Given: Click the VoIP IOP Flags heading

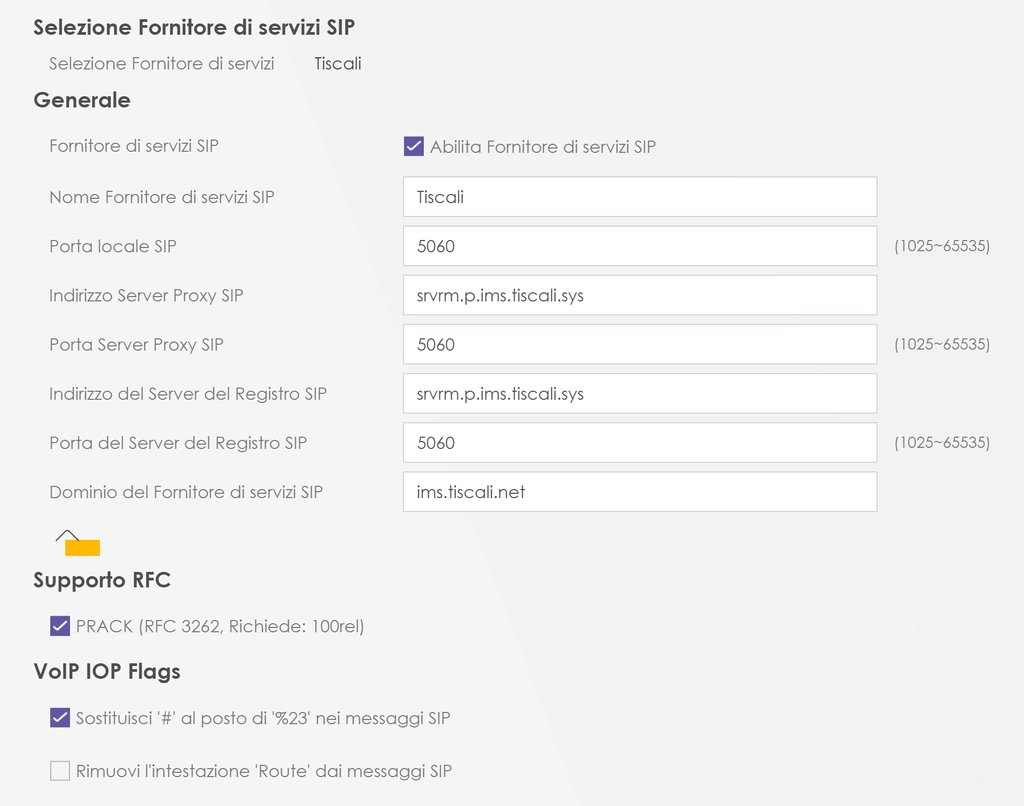Looking at the screenshot, I should pyautogui.click(x=107, y=672).
